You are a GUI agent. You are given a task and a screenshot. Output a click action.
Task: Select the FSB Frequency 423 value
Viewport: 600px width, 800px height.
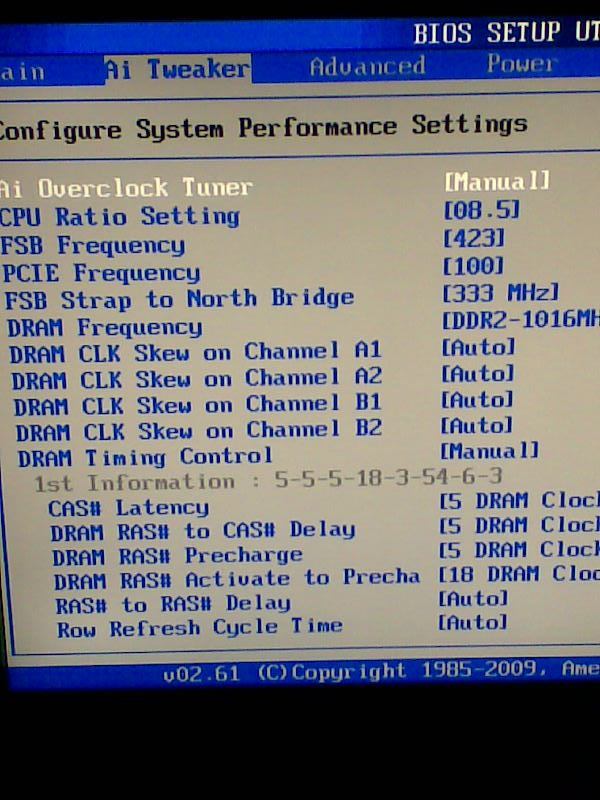pyautogui.click(x=474, y=238)
